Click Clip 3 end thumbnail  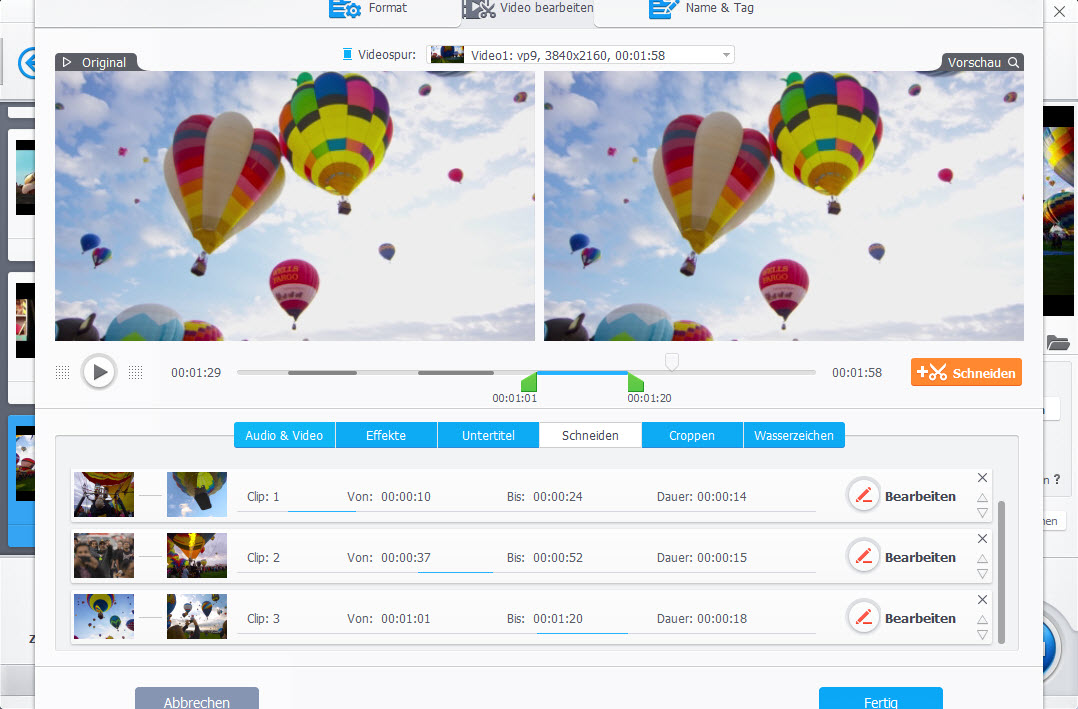tap(197, 617)
